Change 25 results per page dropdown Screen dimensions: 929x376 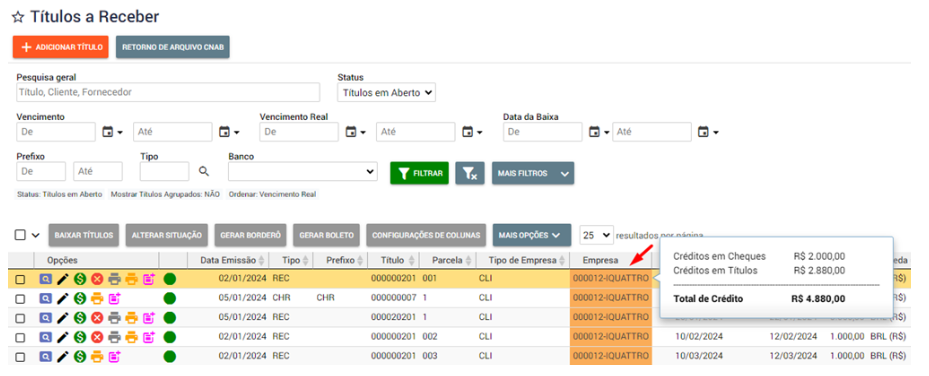pyautogui.click(x=596, y=235)
